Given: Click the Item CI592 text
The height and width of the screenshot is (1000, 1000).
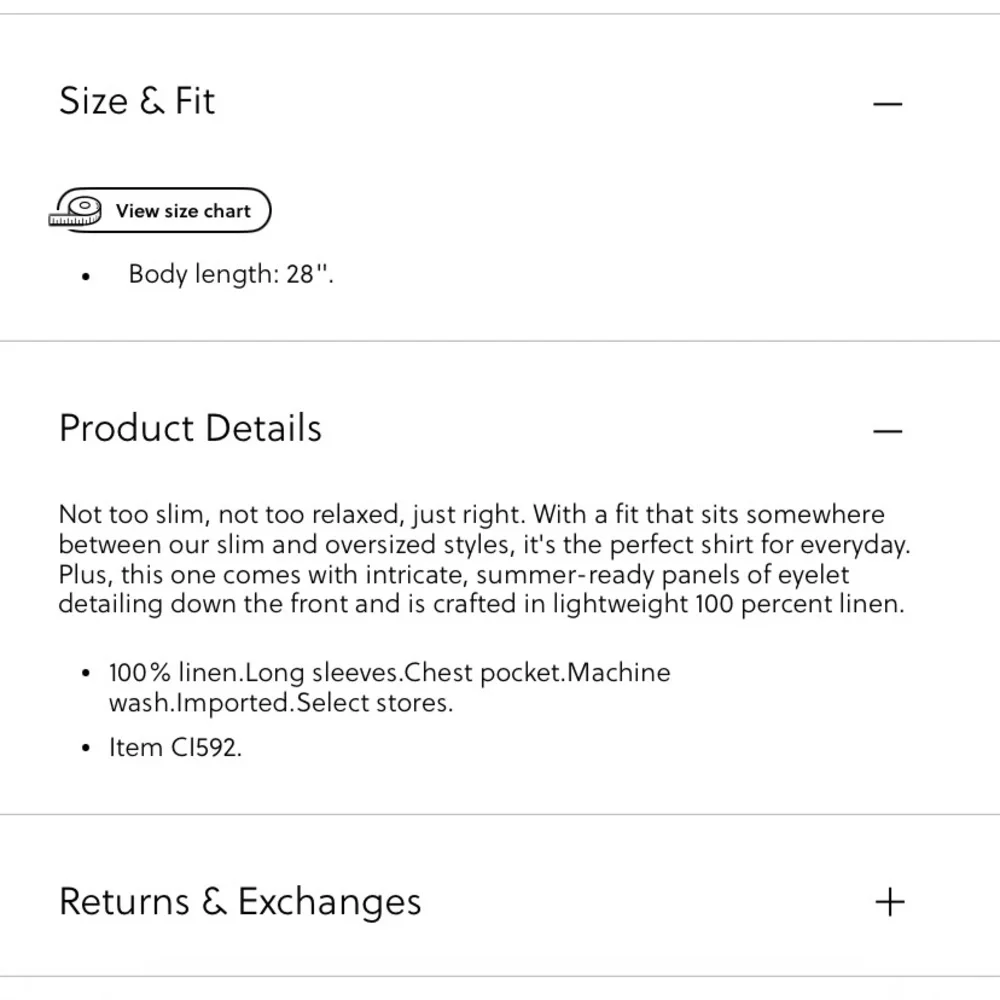Looking at the screenshot, I should pos(175,747).
